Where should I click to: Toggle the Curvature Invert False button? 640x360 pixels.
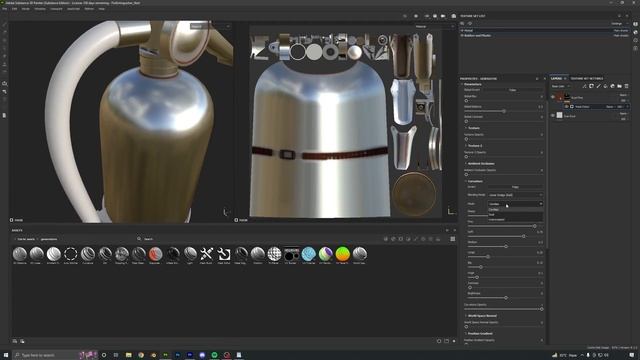coord(515,187)
